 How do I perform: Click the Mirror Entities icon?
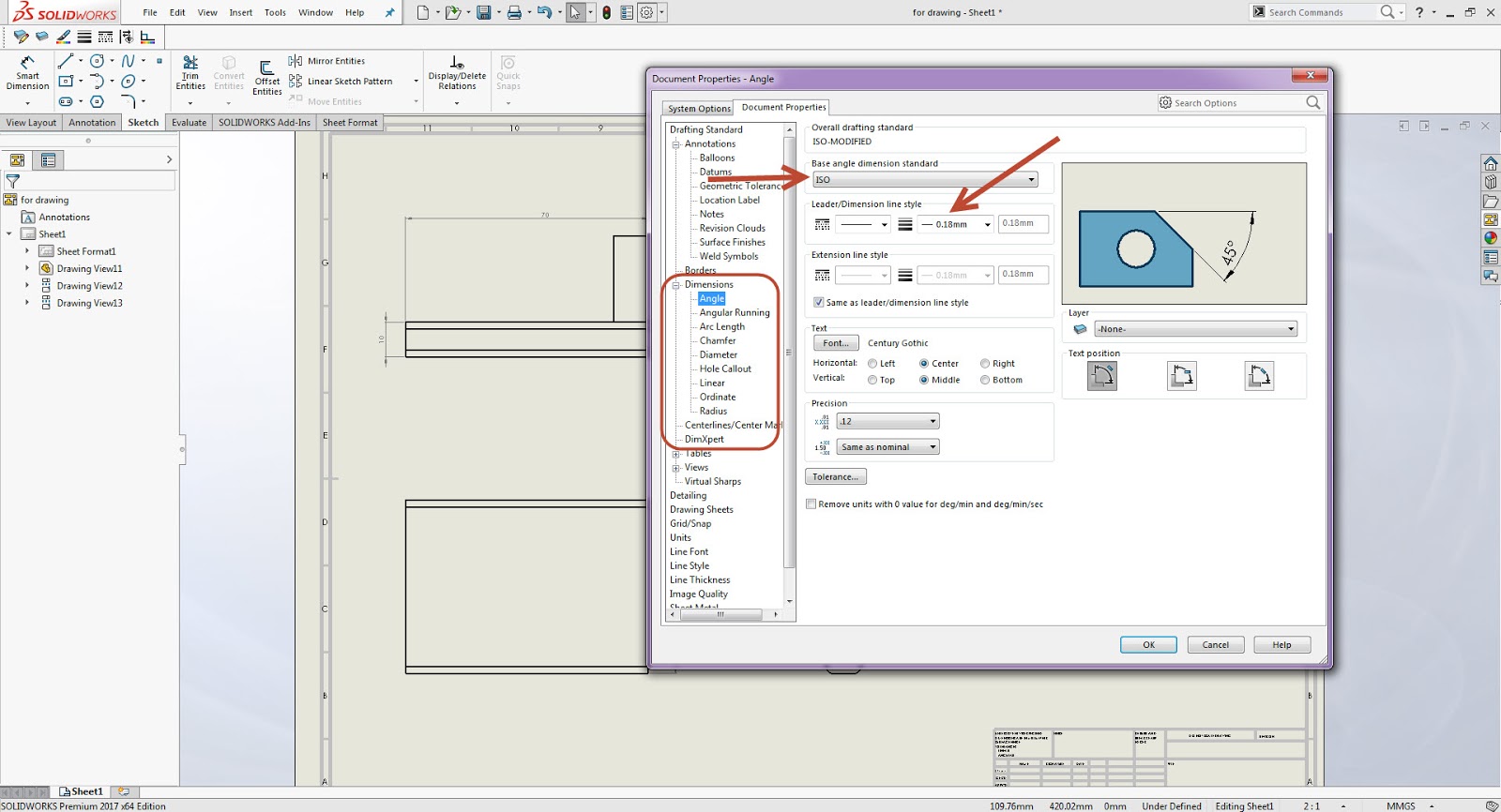[x=296, y=61]
